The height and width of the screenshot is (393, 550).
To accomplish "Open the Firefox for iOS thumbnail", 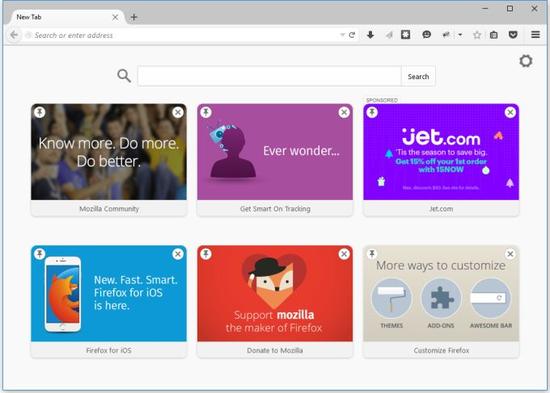I will pos(109,294).
